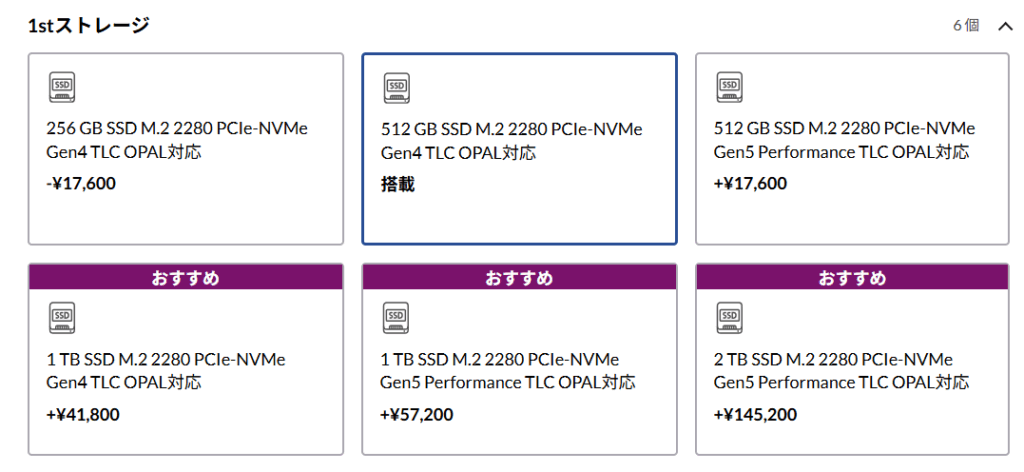The height and width of the screenshot is (472, 1024).
Task: Click SSD icon on 1 TB Gen5 card
Action: [x=397, y=318]
